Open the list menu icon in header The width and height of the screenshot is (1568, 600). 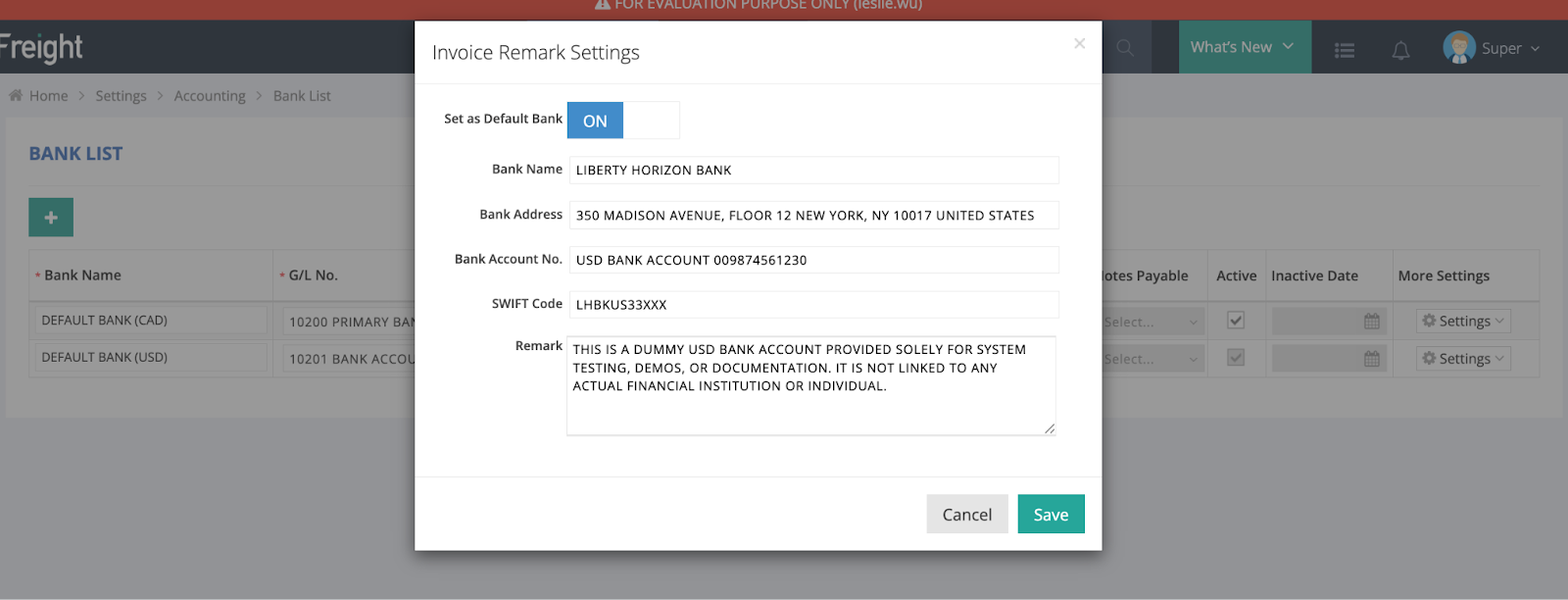1345,50
